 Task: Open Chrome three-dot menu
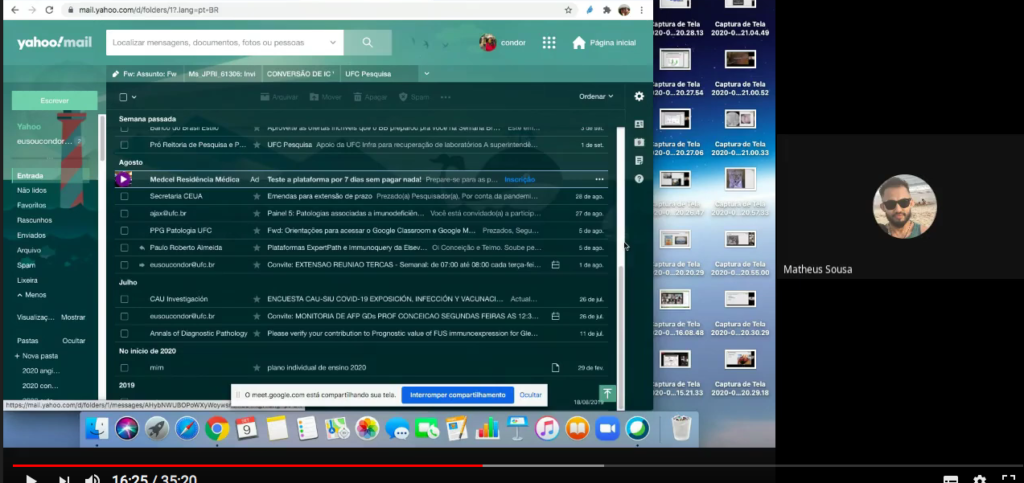(x=642, y=10)
